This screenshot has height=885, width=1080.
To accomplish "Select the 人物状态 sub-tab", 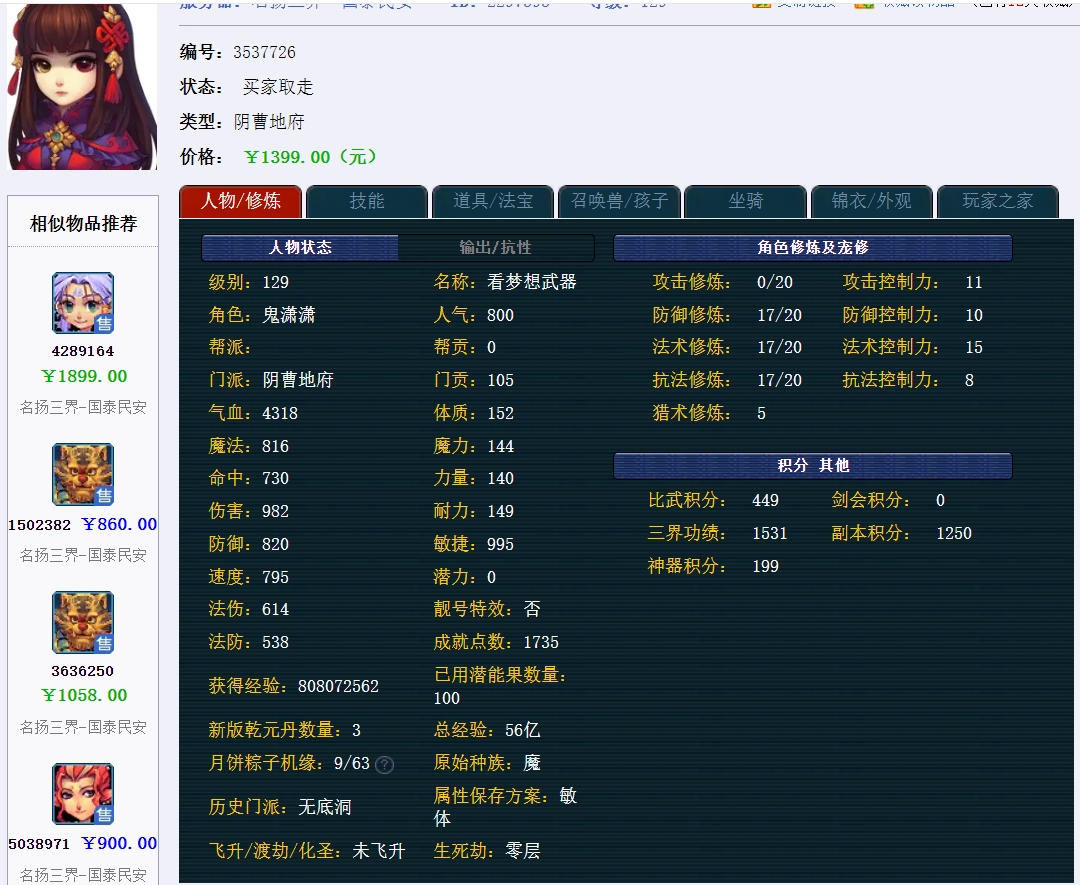I will [x=300, y=247].
